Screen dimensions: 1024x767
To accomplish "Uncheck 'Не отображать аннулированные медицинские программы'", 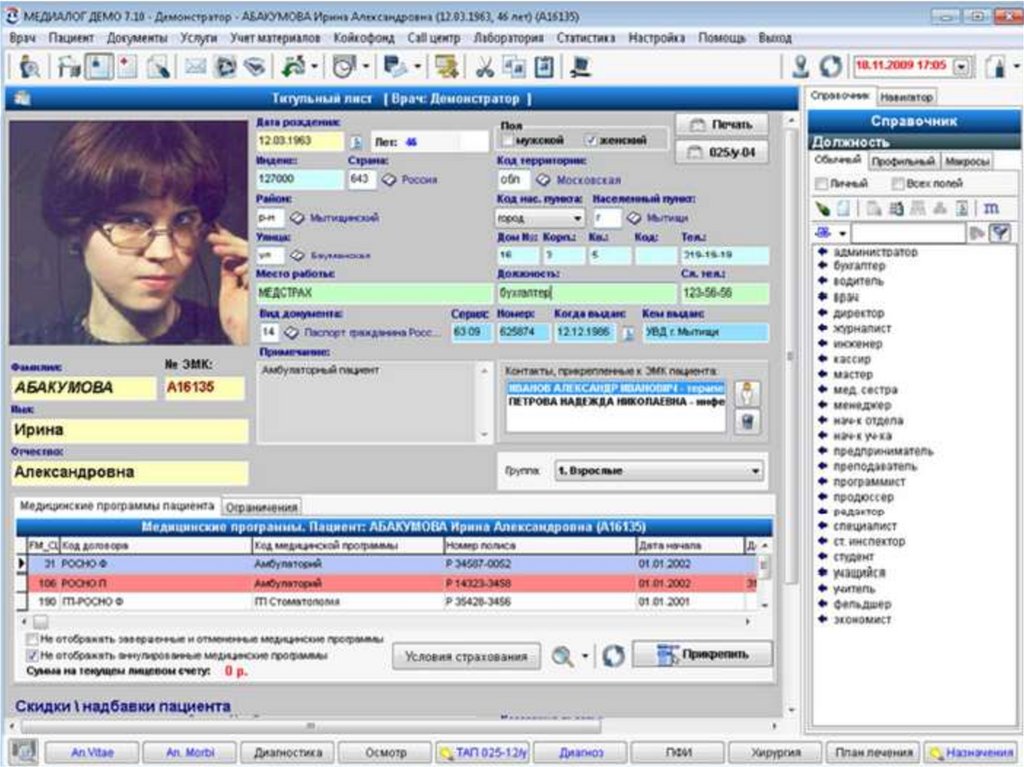I will pyautogui.click(x=32, y=655).
